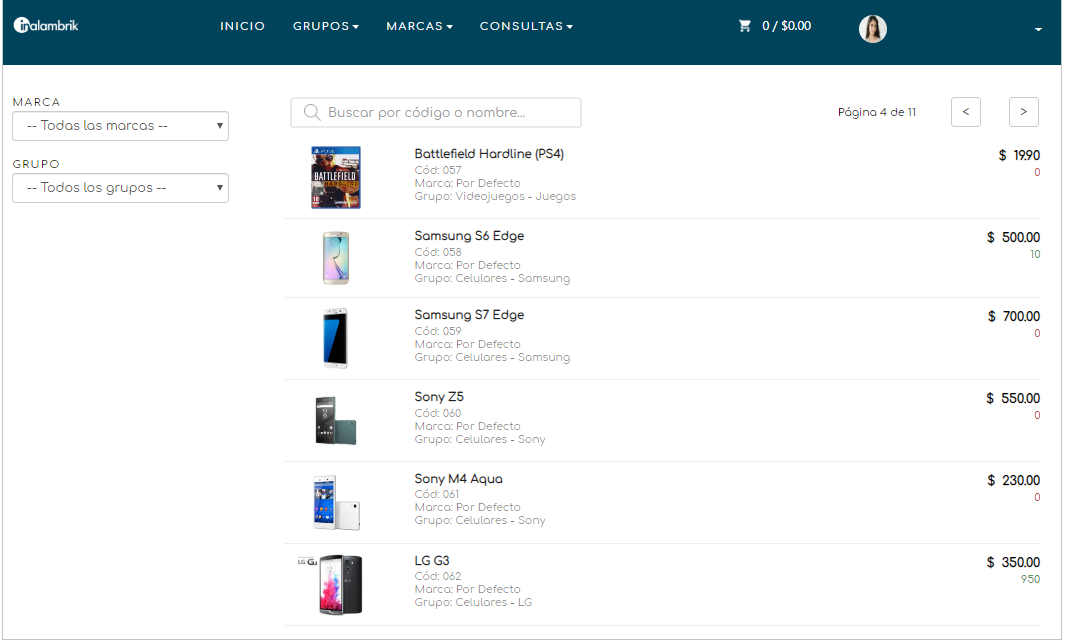Click the search by code or name field
Screen dimensions: 1065x643
click(436, 112)
